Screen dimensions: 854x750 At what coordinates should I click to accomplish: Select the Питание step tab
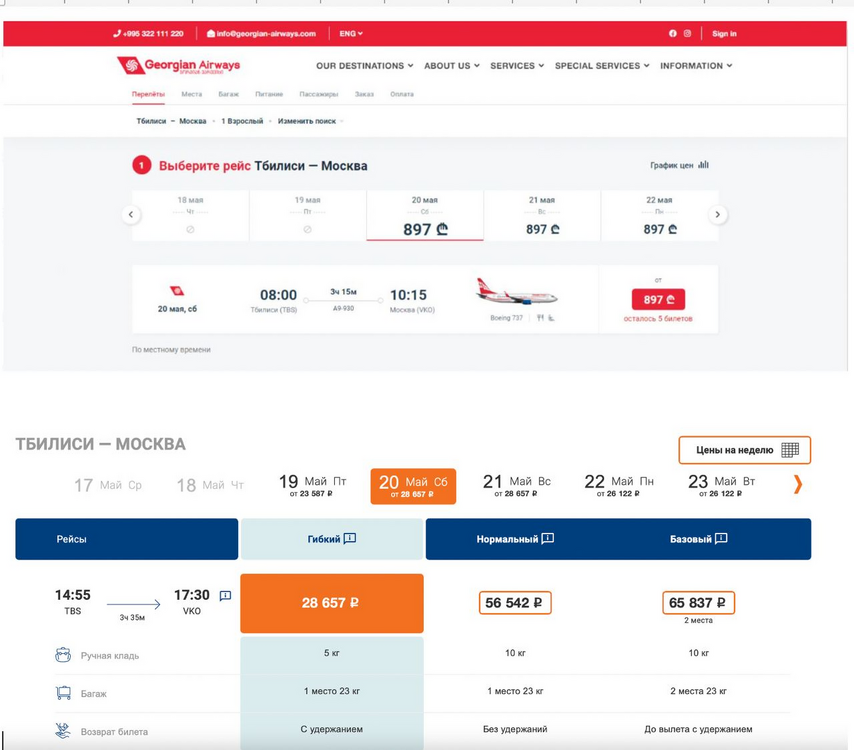coord(269,94)
